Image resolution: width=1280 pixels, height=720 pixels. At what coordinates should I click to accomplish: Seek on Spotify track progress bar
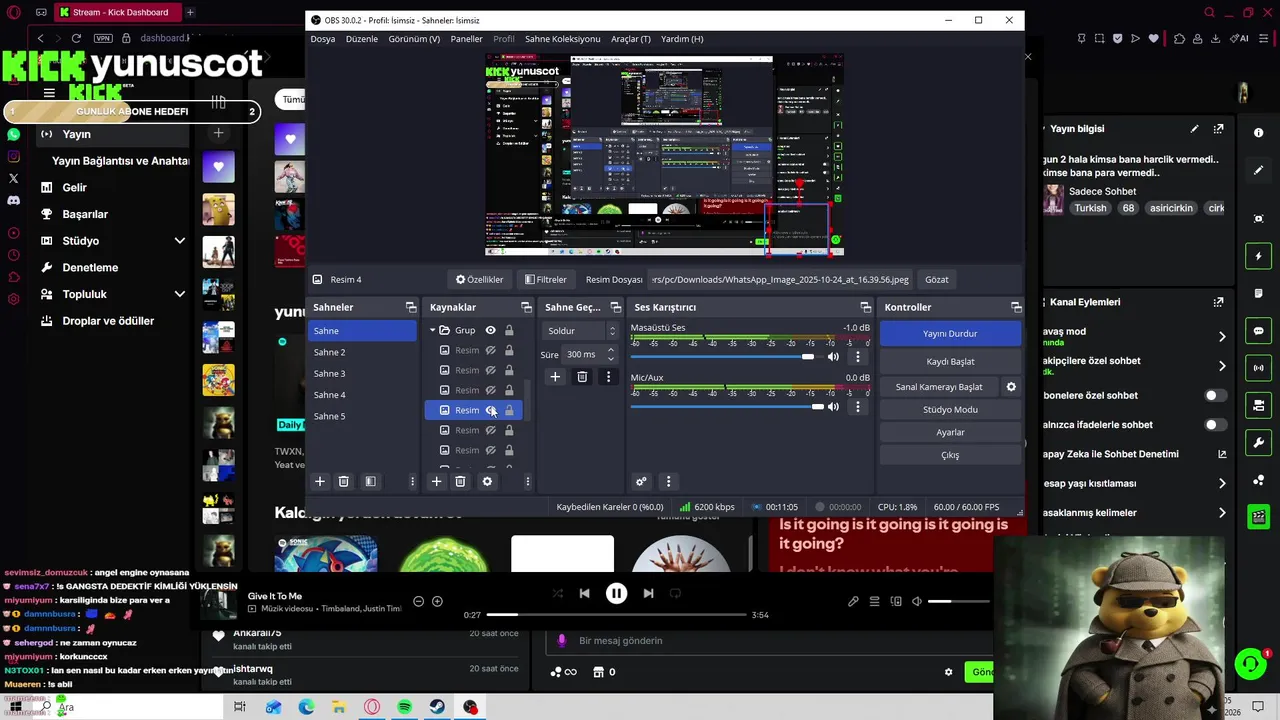point(616,615)
